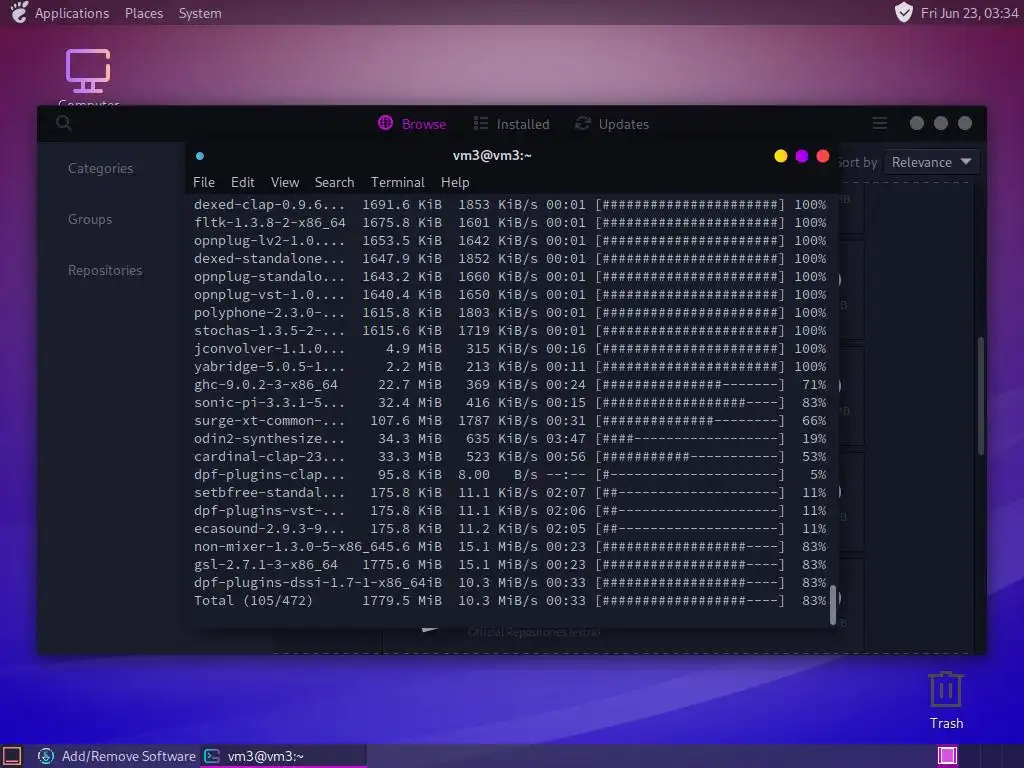Image resolution: width=1024 pixels, height=768 pixels.
Task: Open the Terminal menu in menu bar
Action: pos(398,182)
